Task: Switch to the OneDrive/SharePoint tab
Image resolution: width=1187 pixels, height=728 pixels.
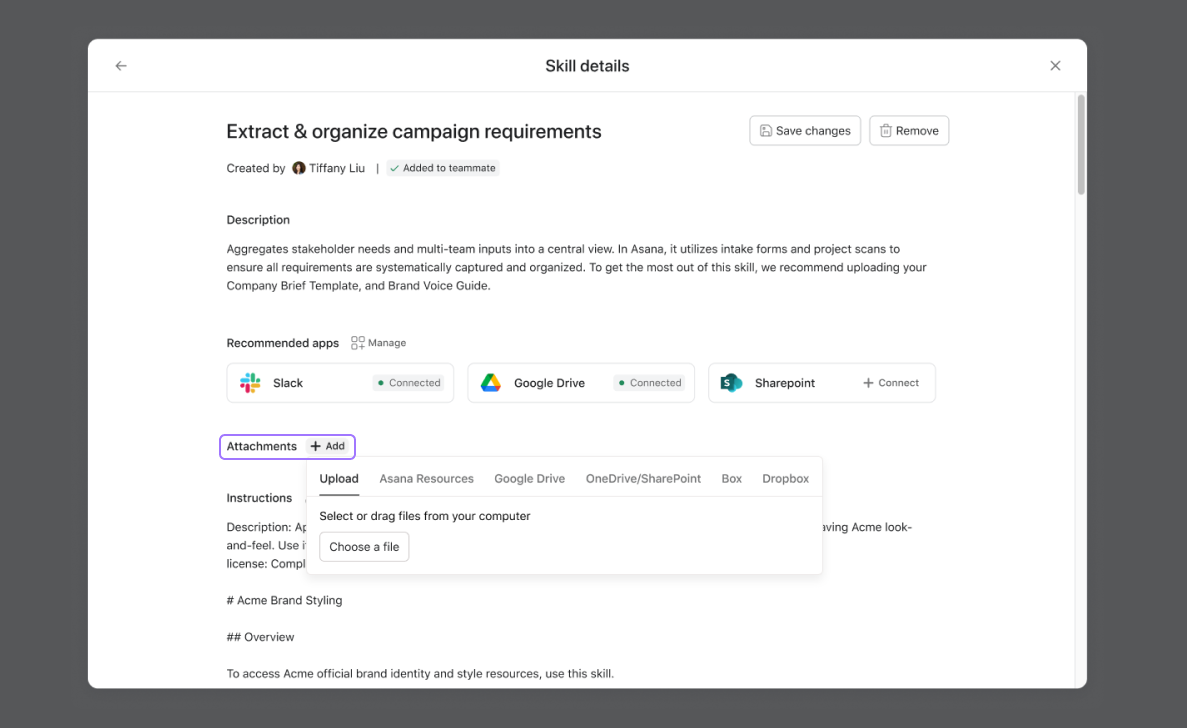Action: tap(643, 479)
